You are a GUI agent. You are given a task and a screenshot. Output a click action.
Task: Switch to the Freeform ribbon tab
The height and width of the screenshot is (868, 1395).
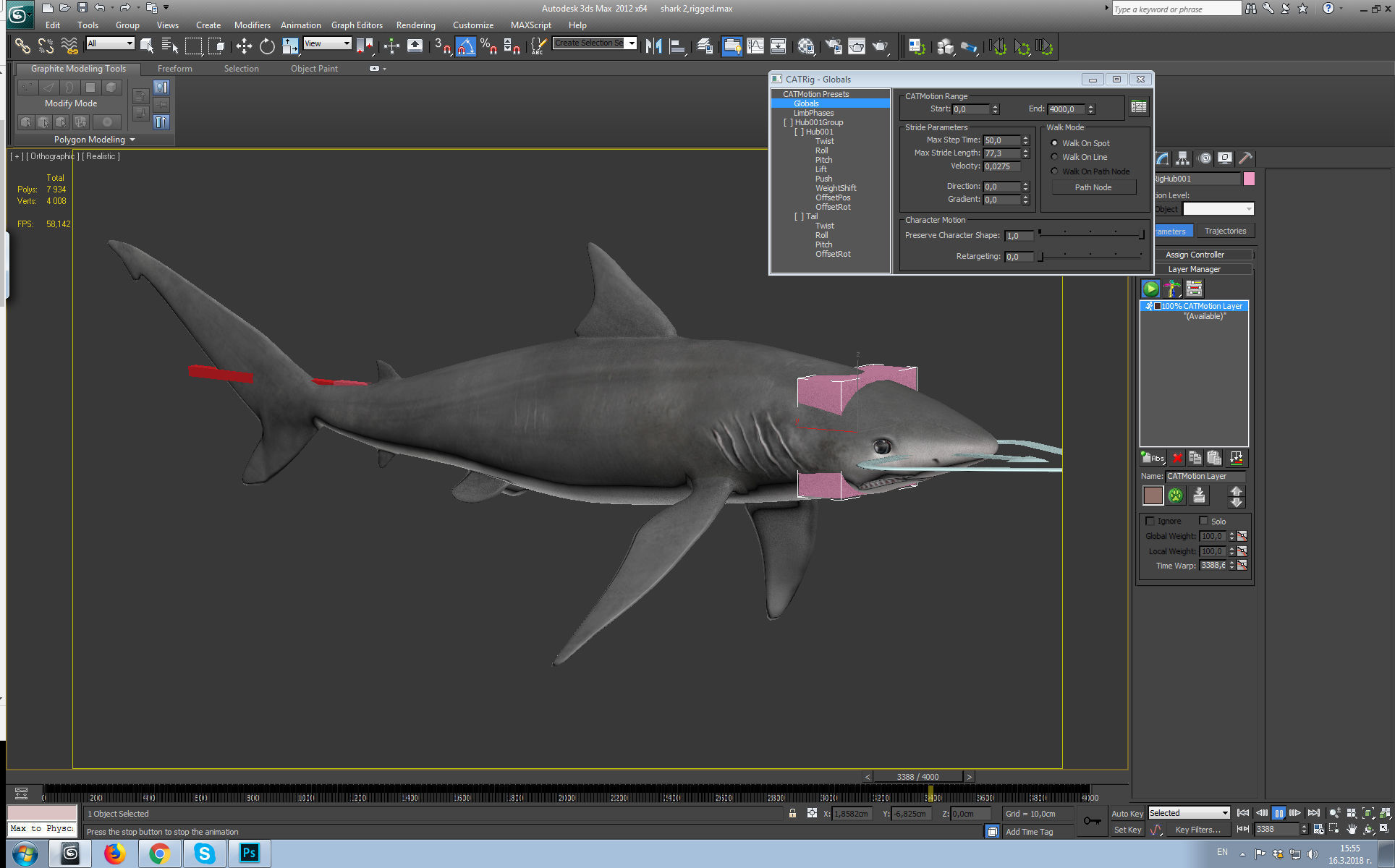pos(174,69)
